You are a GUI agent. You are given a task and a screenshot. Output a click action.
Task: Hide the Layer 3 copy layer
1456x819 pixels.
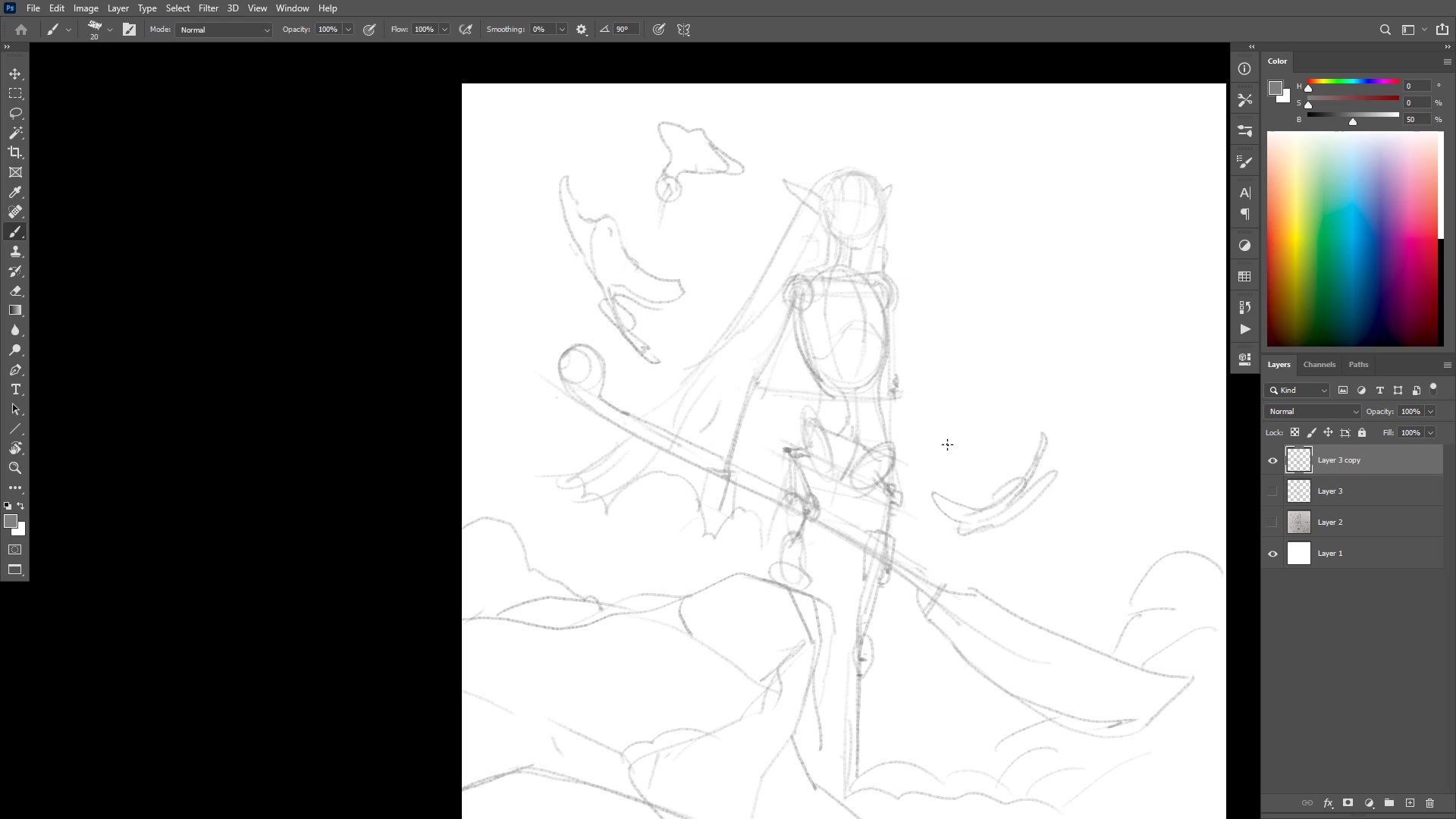[1272, 460]
